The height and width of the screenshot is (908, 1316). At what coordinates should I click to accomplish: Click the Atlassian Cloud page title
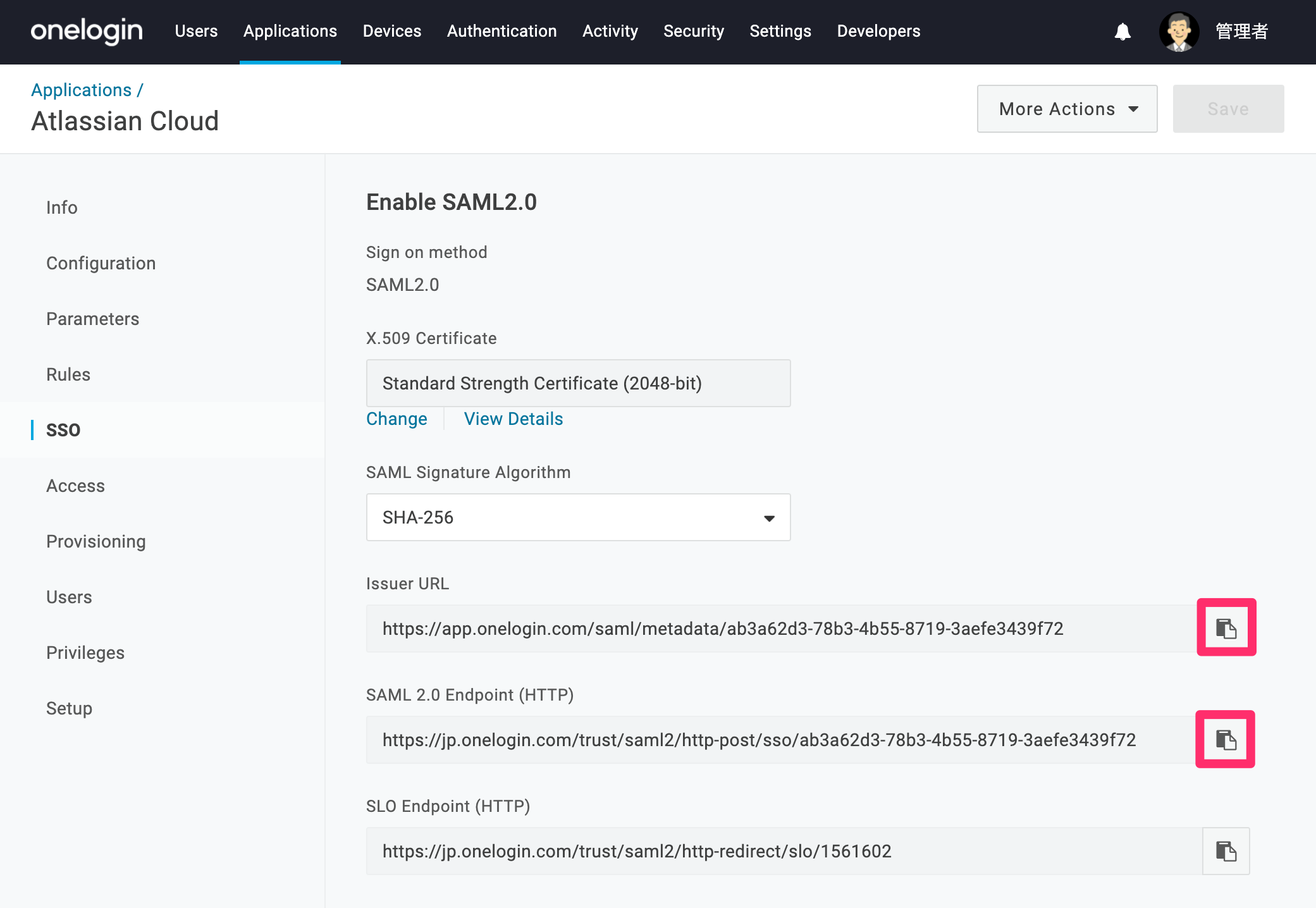click(125, 121)
